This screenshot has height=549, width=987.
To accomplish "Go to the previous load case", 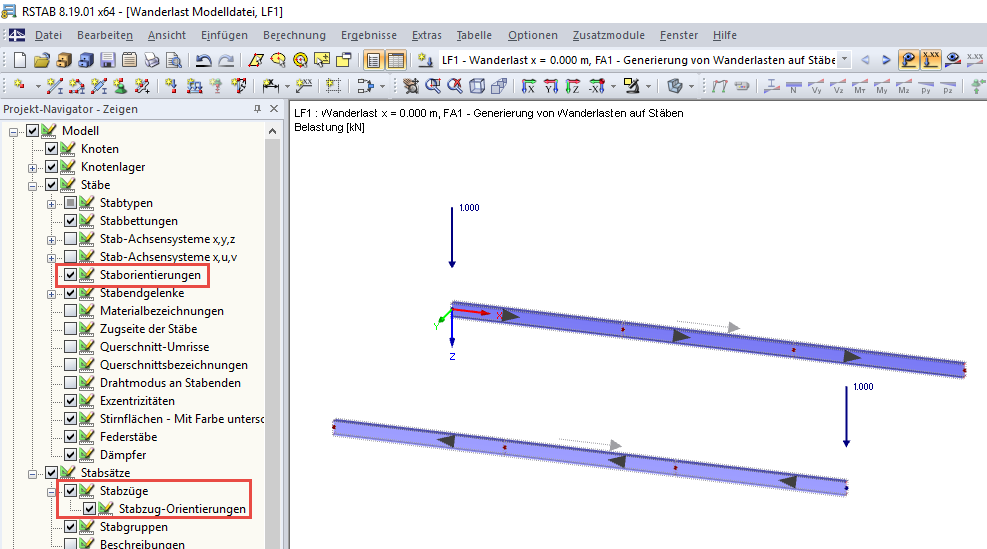I will [866, 60].
